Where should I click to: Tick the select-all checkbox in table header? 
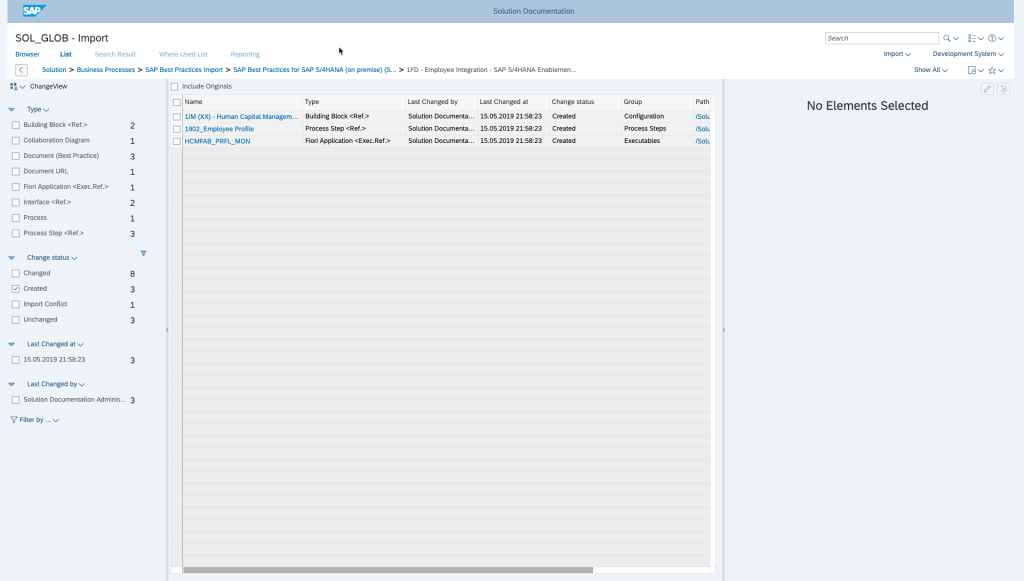176,102
